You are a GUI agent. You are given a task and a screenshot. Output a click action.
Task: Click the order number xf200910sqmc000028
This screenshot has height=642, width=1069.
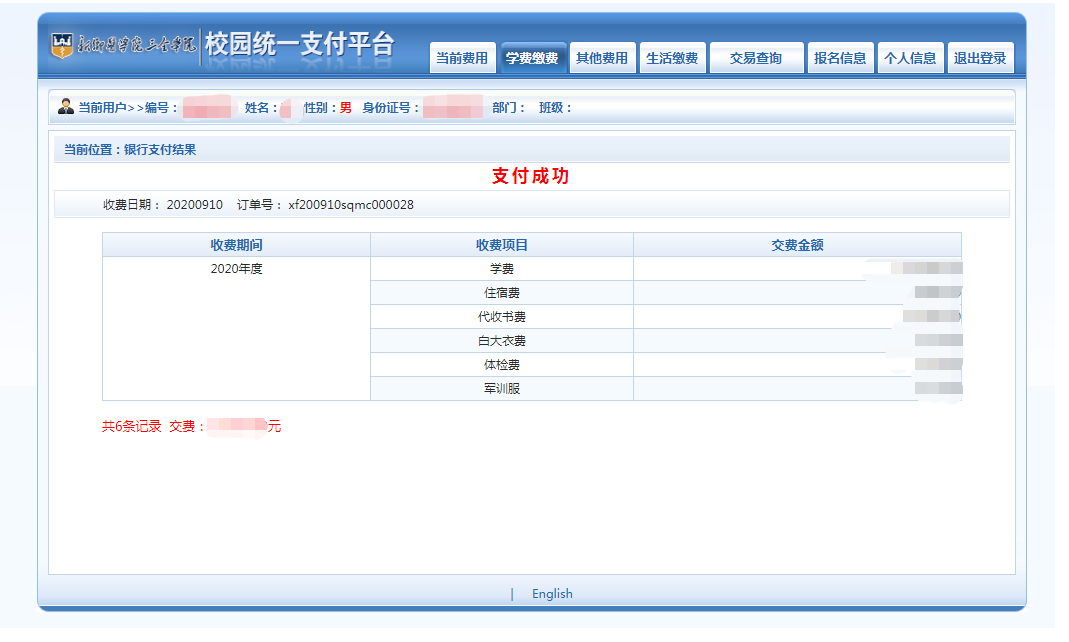(x=351, y=205)
